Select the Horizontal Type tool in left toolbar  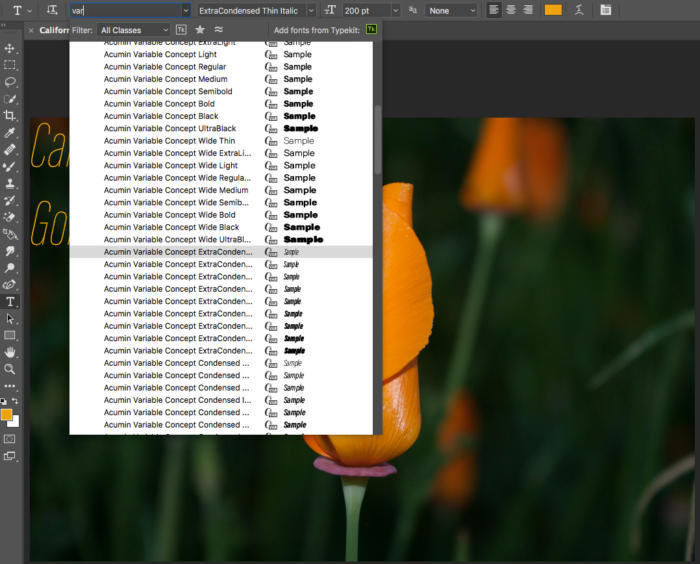click(9, 301)
